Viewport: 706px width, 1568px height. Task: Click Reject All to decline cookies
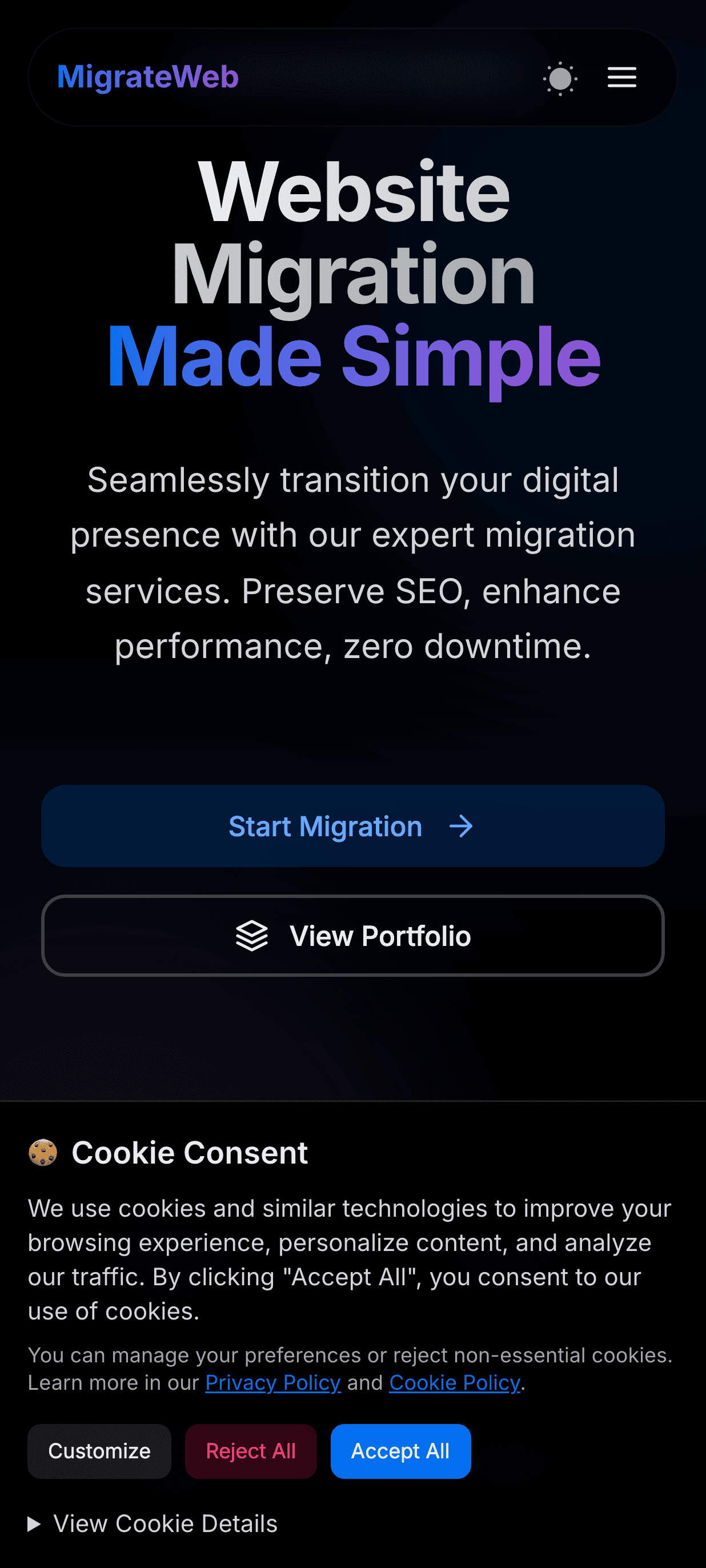tap(250, 1451)
